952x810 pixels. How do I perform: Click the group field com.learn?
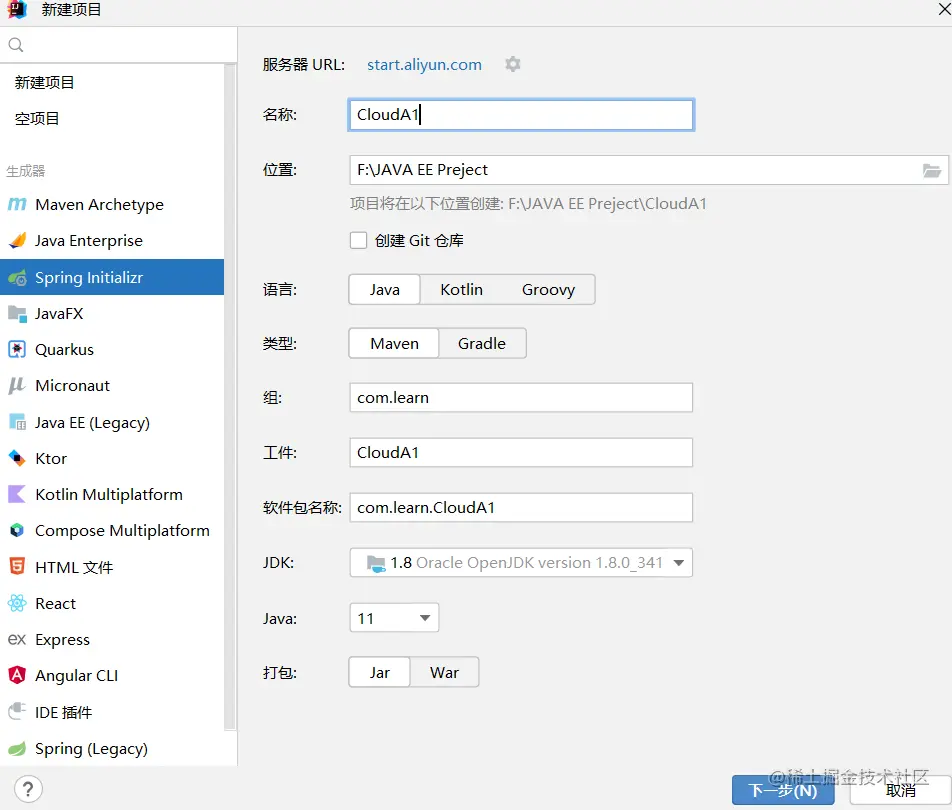click(521, 398)
